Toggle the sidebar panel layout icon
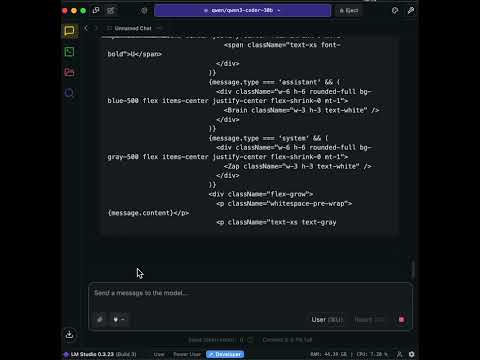The width and height of the screenshot is (480, 360). click(x=96, y=10)
